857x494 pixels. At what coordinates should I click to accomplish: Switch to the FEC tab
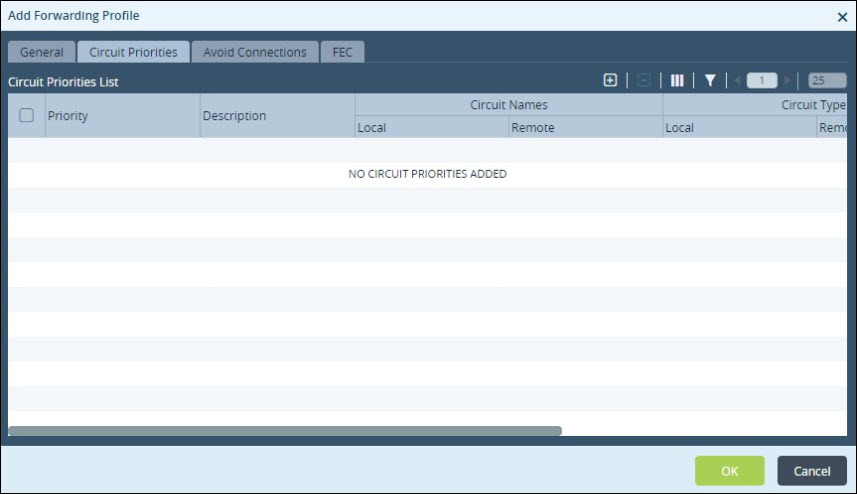[342, 52]
